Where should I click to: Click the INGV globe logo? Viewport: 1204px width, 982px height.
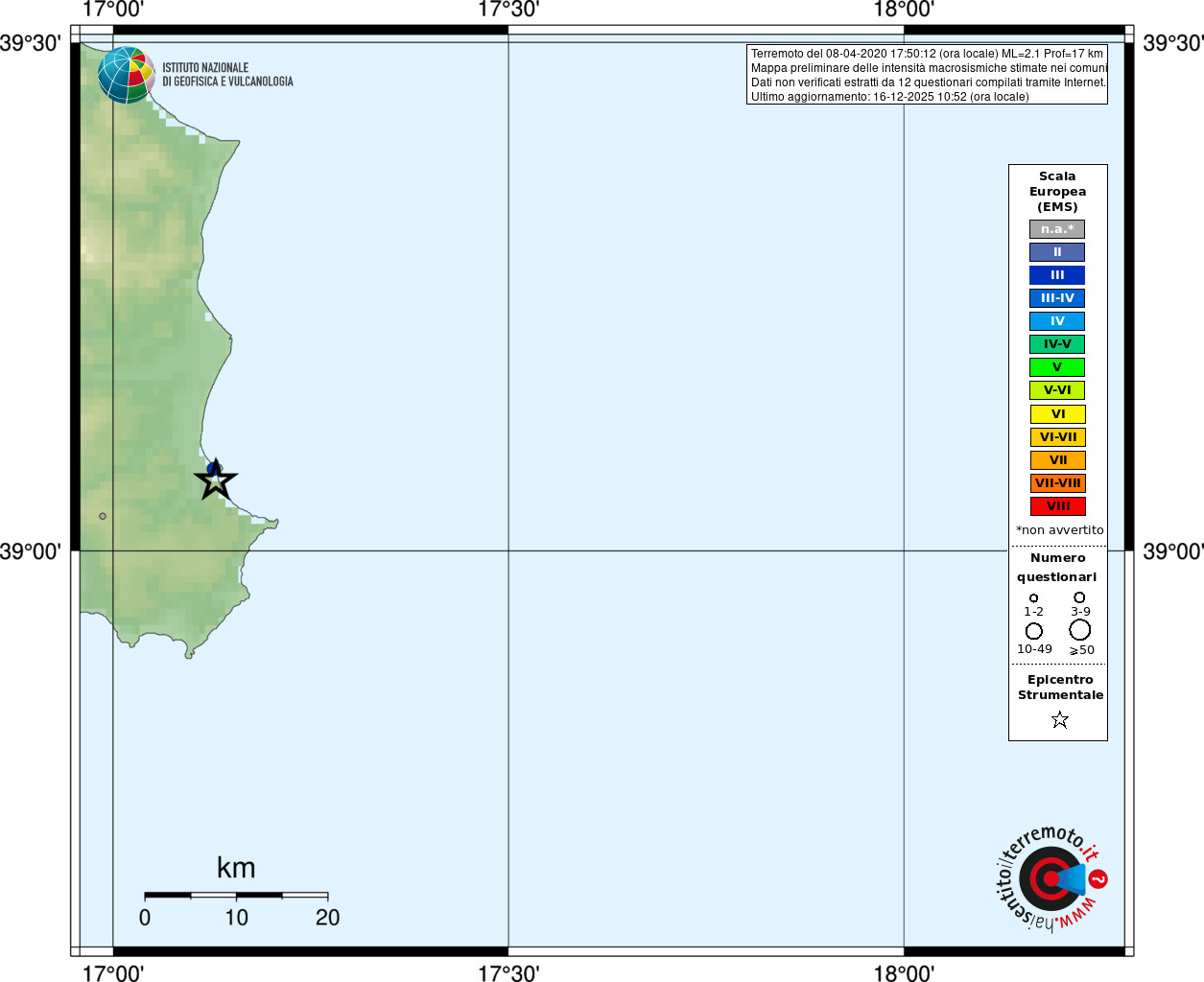pos(126,75)
